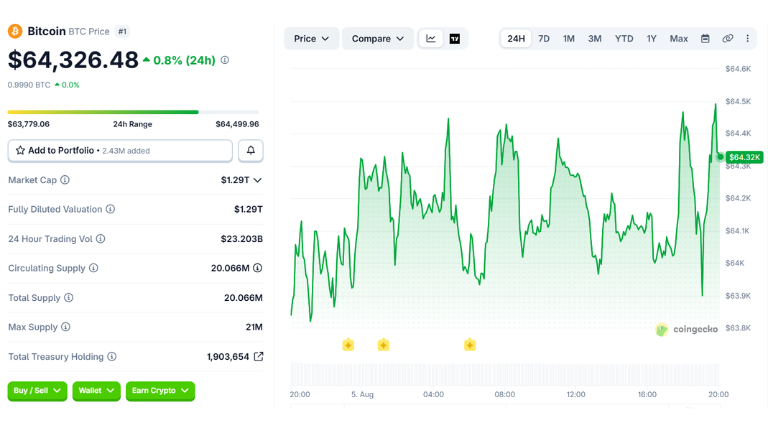Open the calendar date range picker
This screenshot has width=768, height=432.
[x=705, y=39]
